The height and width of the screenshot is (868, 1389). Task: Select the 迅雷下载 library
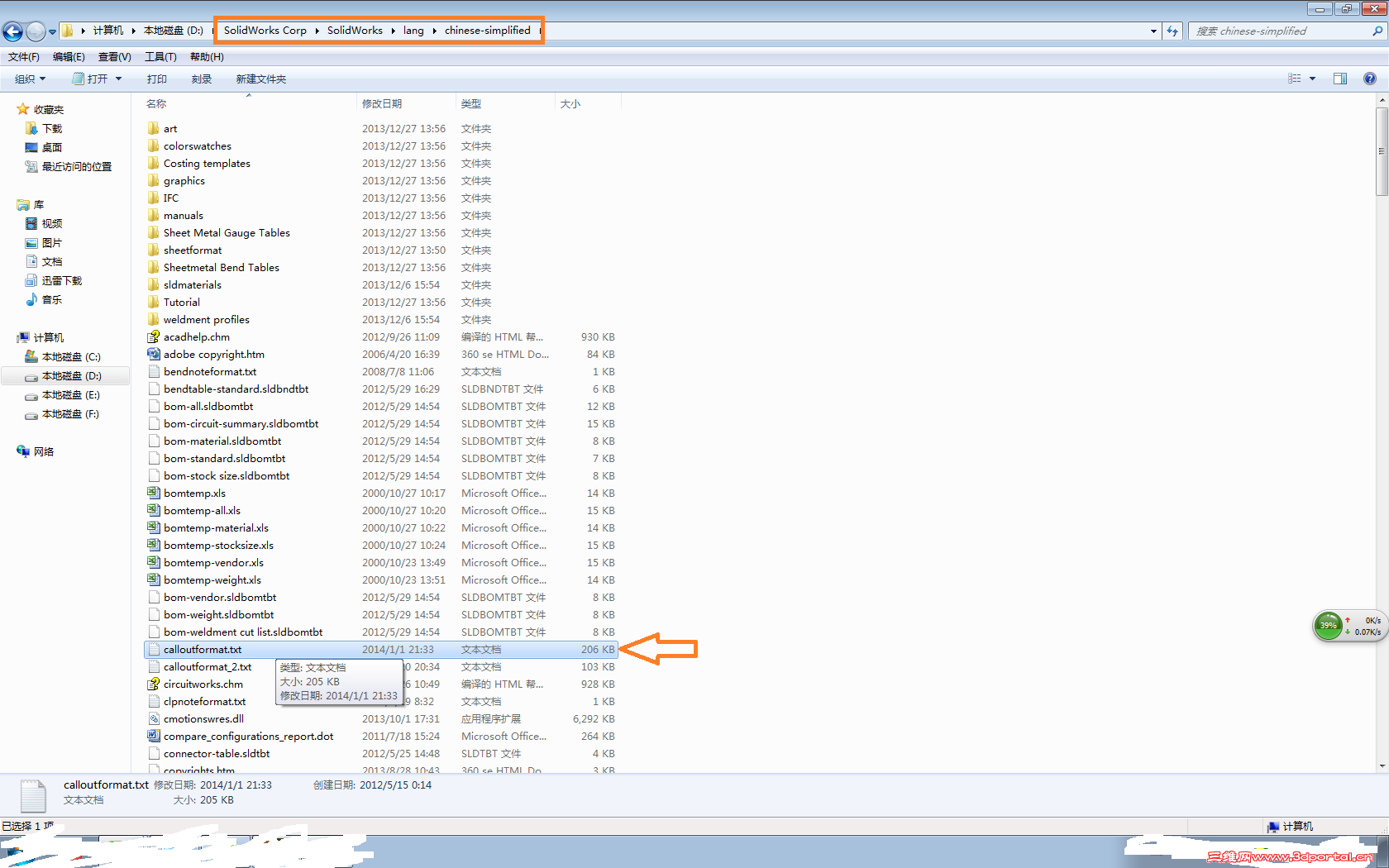[62, 281]
